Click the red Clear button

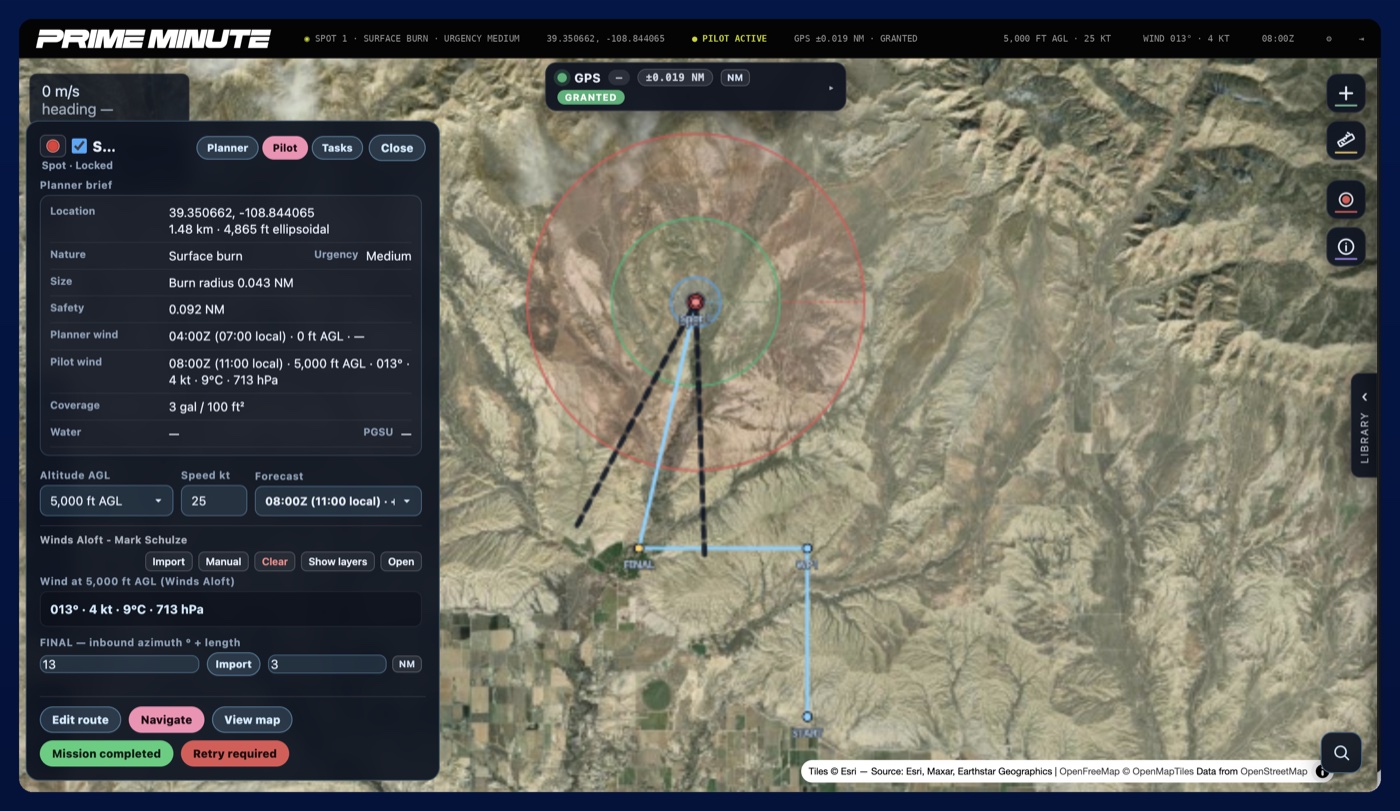(x=275, y=562)
